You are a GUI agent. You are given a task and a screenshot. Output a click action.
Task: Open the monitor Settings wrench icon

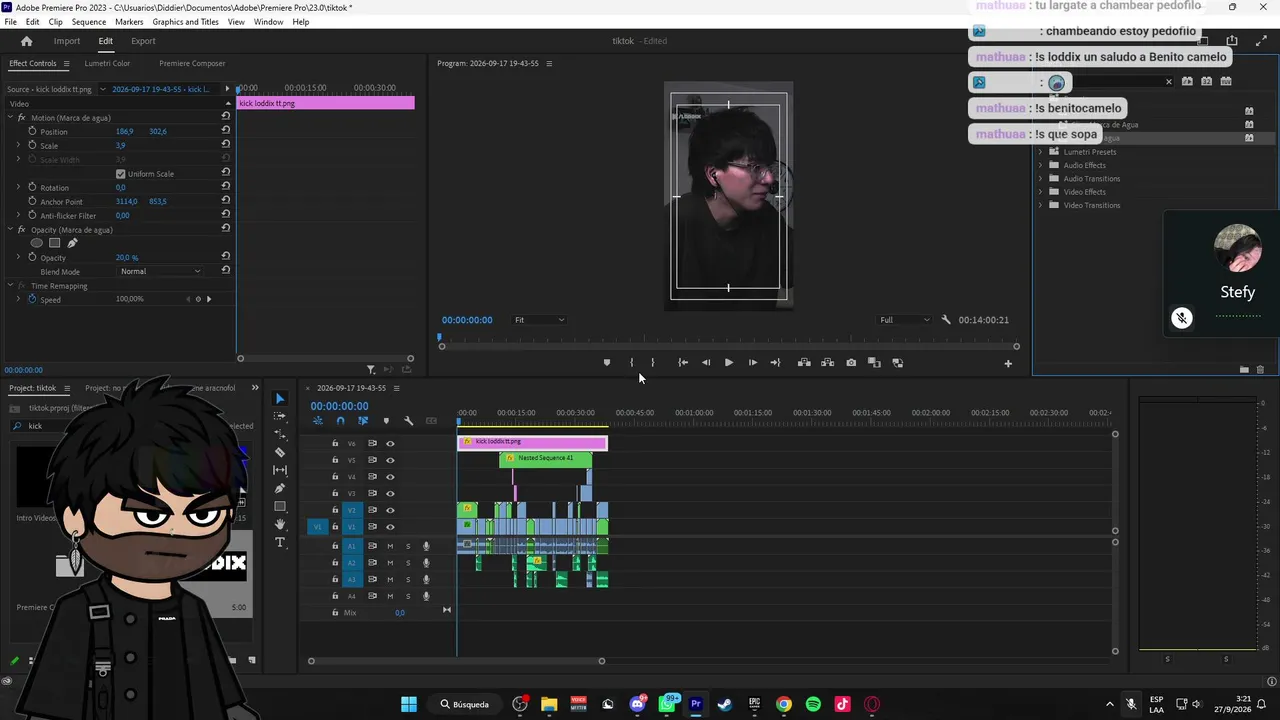(946, 320)
